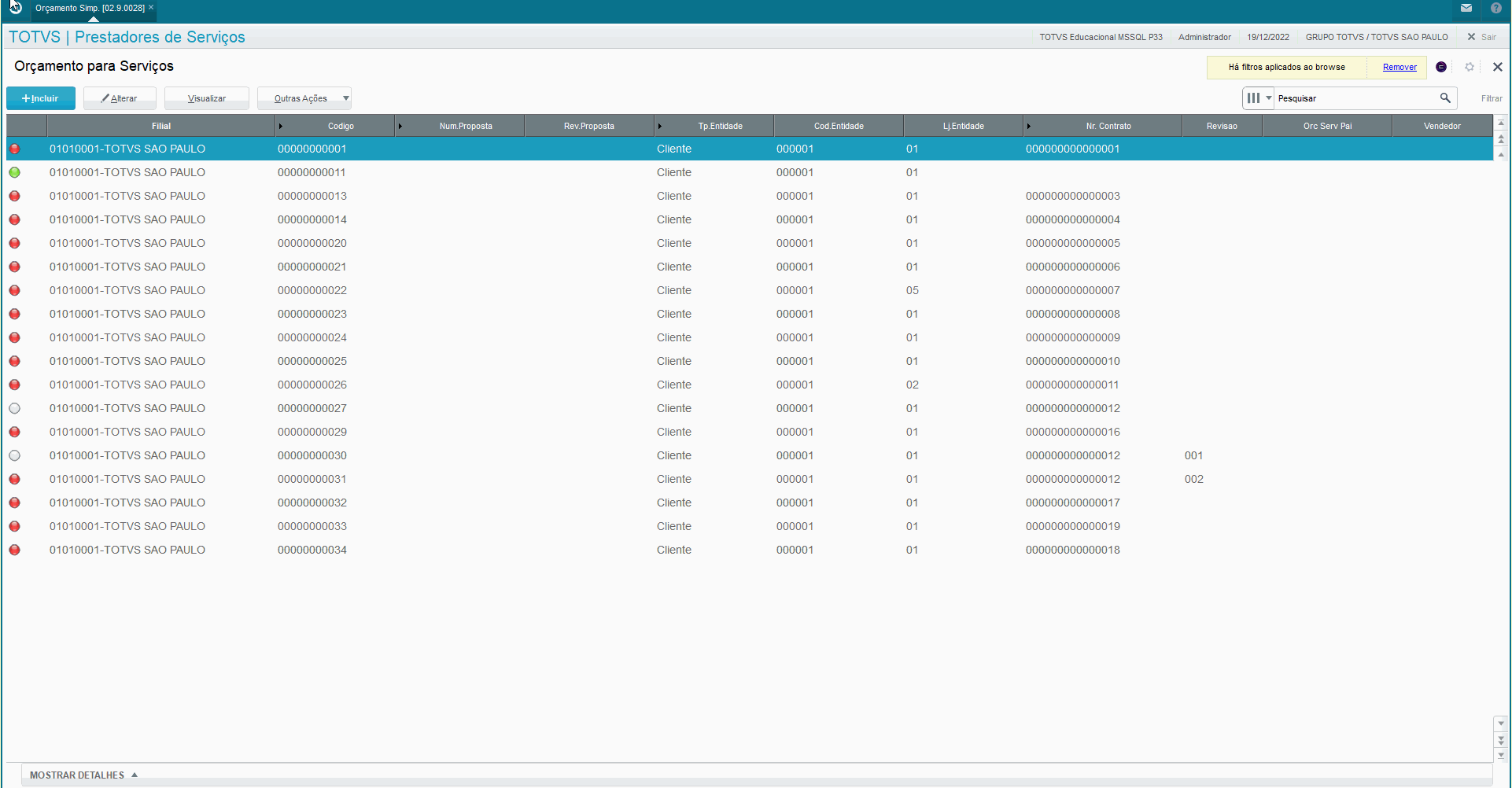Select contract cell 000000000000007
This screenshot has height=788, width=1512.
(1072, 290)
